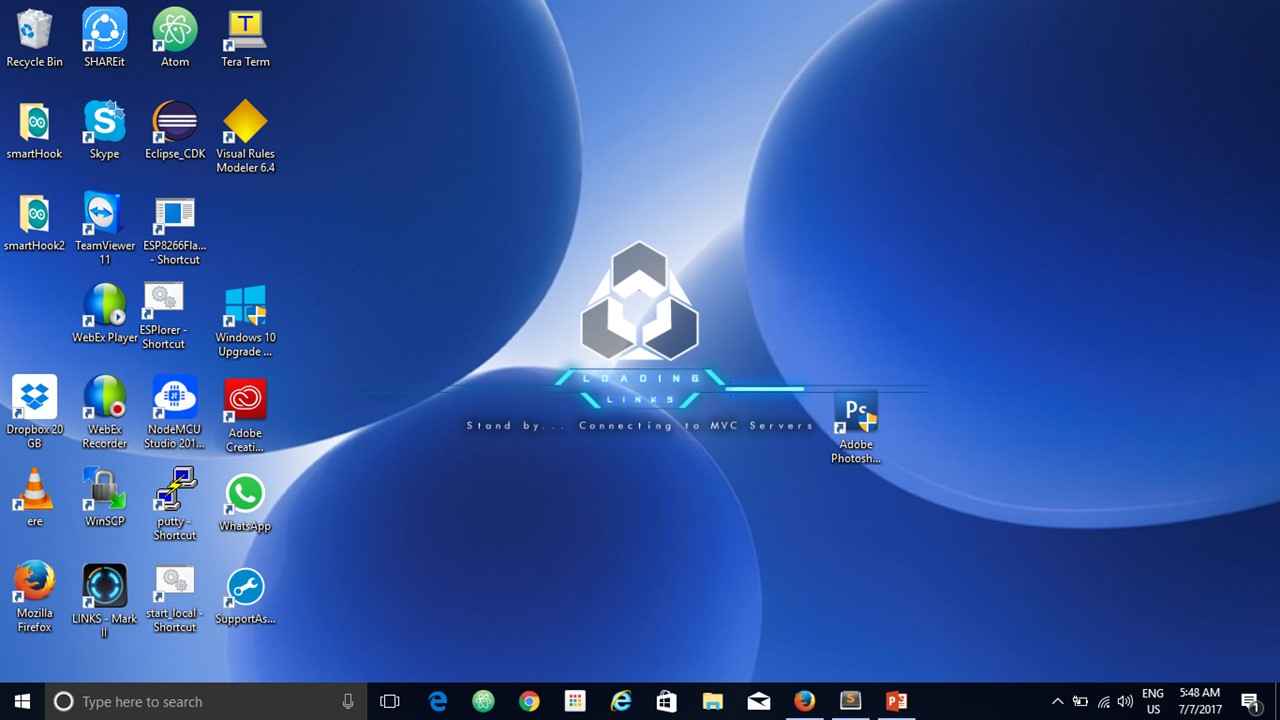This screenshot has height=720, width=1280.
Task: Open Internet Explorer from taskbar
Action: pos(621,701)
